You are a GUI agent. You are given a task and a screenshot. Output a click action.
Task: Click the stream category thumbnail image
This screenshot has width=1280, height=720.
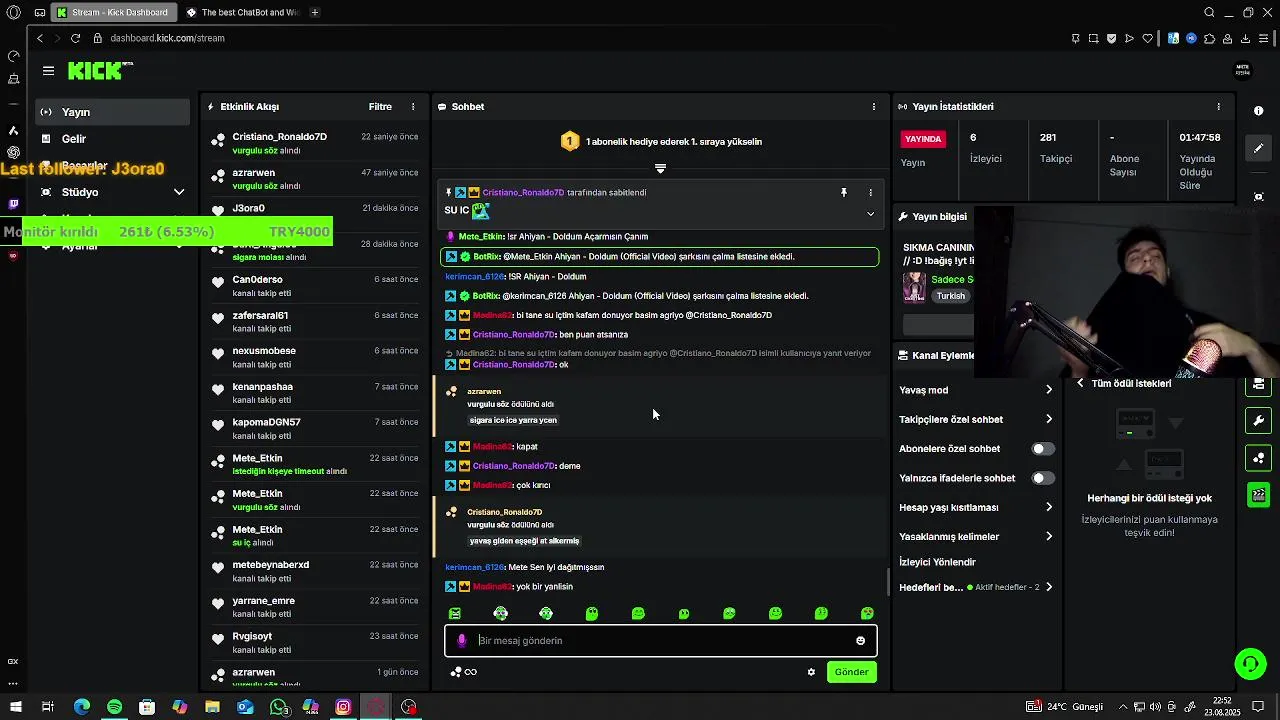[x=914, y=287]
